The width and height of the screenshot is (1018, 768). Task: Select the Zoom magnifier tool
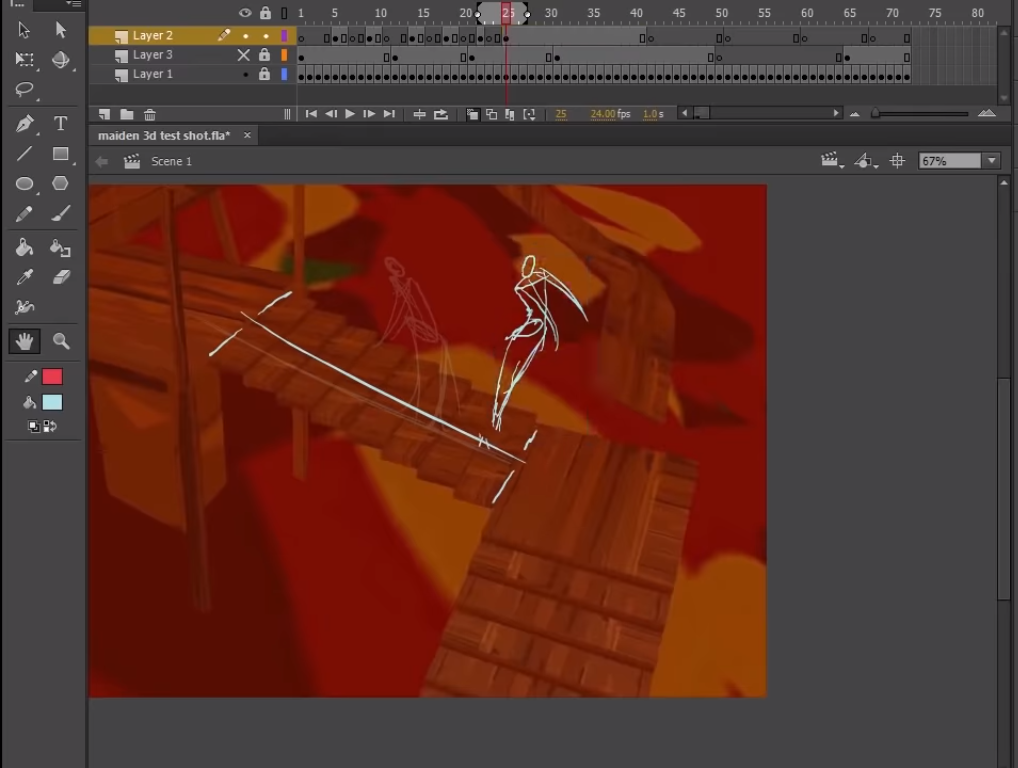tap(61, 341)
